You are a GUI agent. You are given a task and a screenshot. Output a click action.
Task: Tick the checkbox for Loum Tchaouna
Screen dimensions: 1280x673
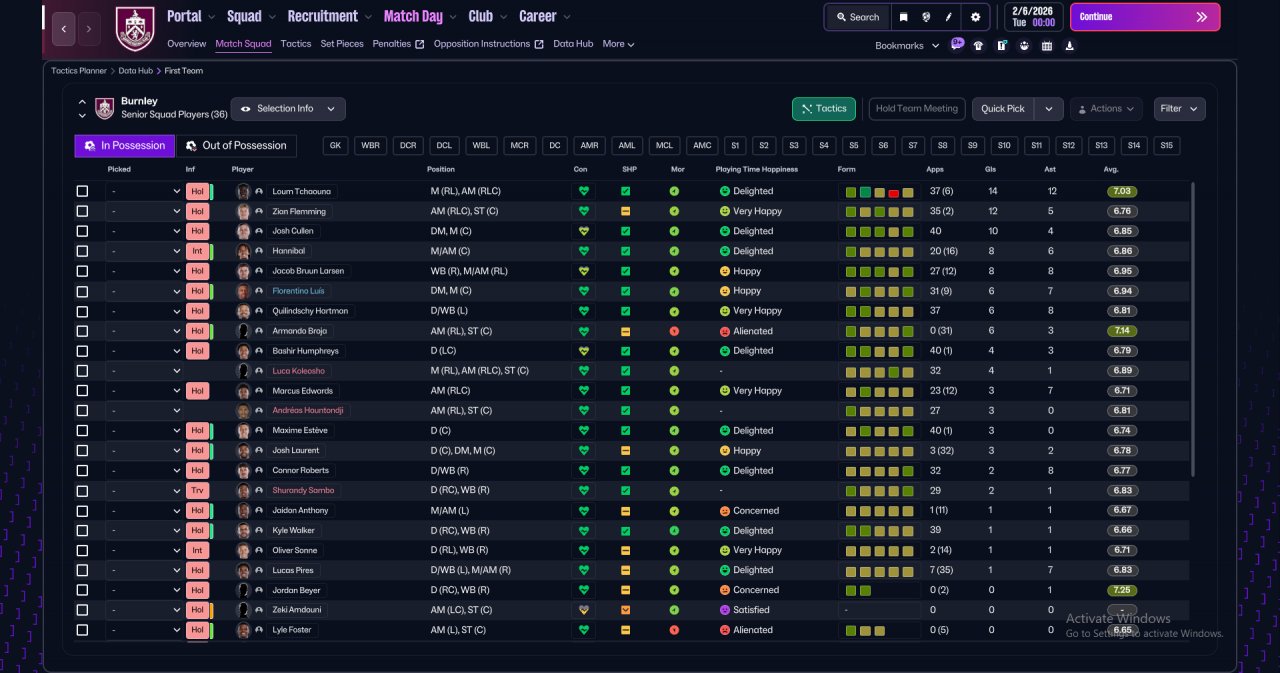(x=82, y=191)
